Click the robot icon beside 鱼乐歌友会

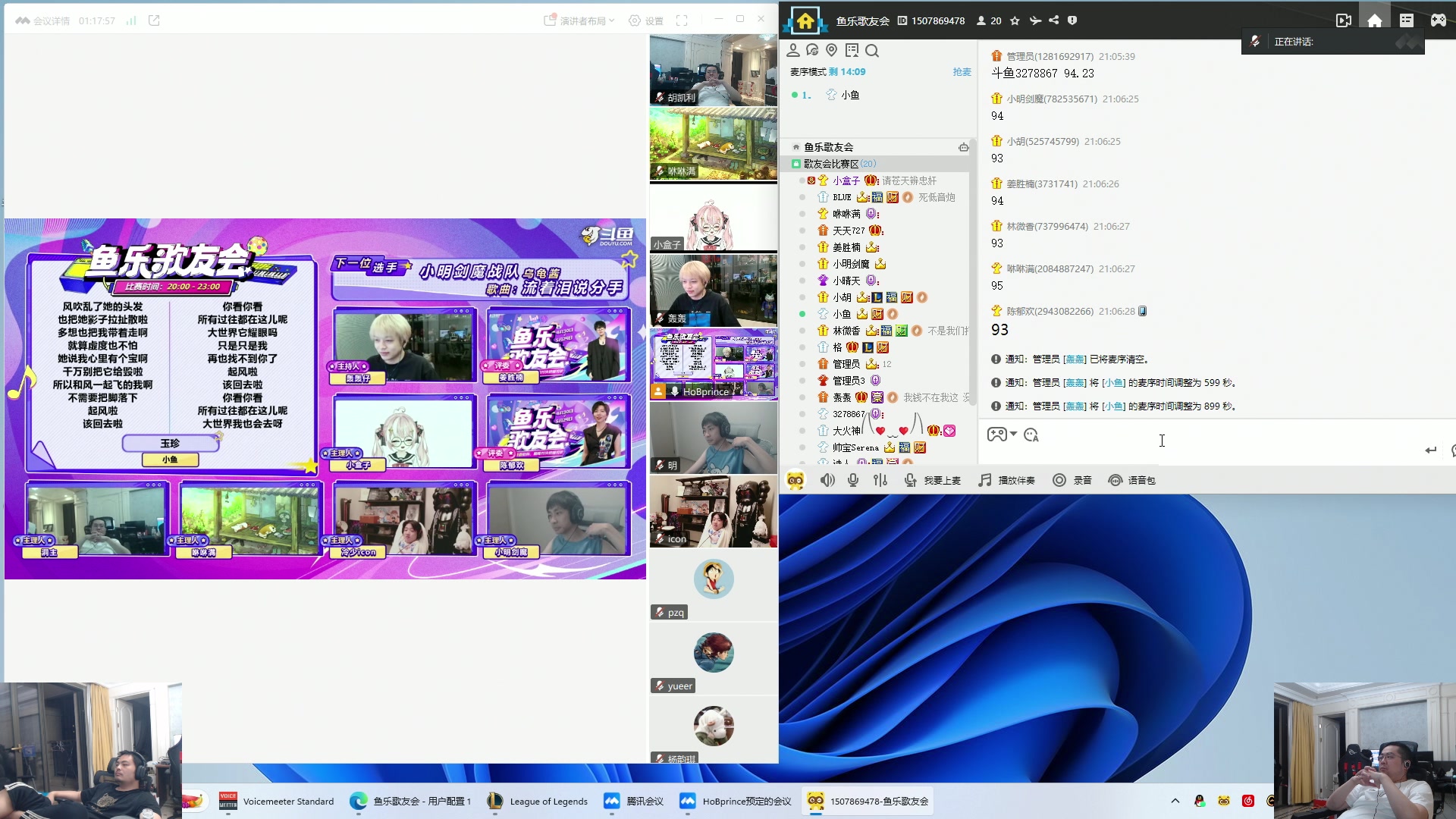click(x=963, y=147)
